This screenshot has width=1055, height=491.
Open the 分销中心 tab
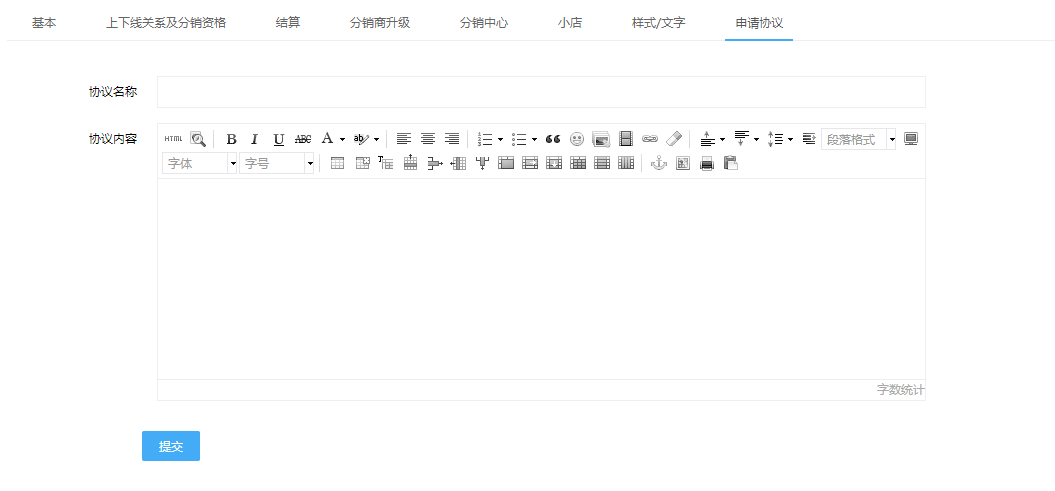coord(484,23)
